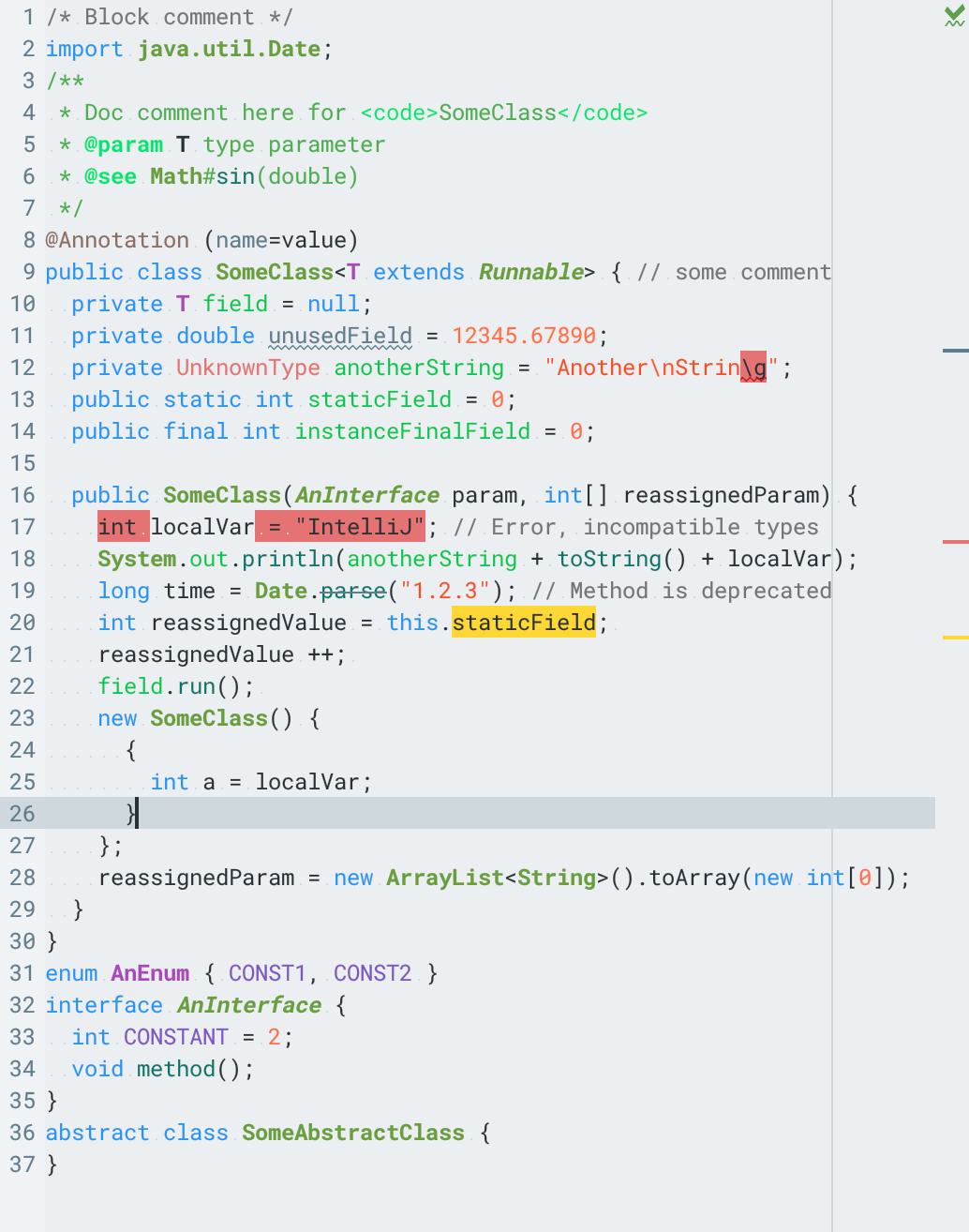Click the "java.util.Date" import statement
969x1232 pixels.
(229, 49)
